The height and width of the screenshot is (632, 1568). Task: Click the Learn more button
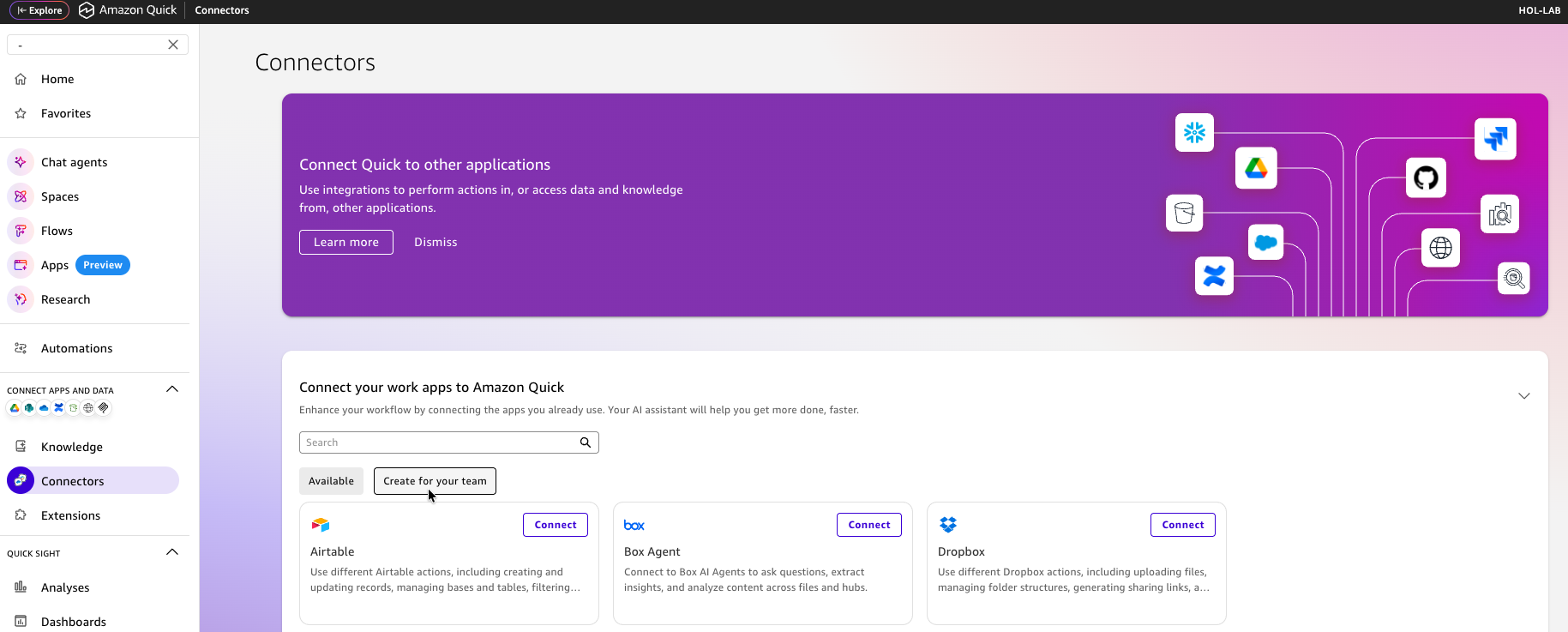(346, 242)
